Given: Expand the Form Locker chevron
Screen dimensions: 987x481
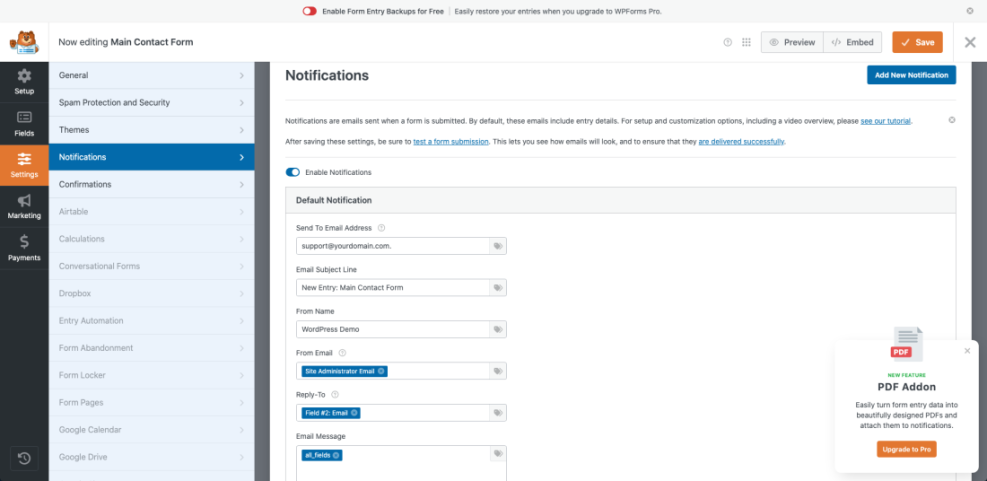Looking at the screenshot, I should click(x=242, y=375).
